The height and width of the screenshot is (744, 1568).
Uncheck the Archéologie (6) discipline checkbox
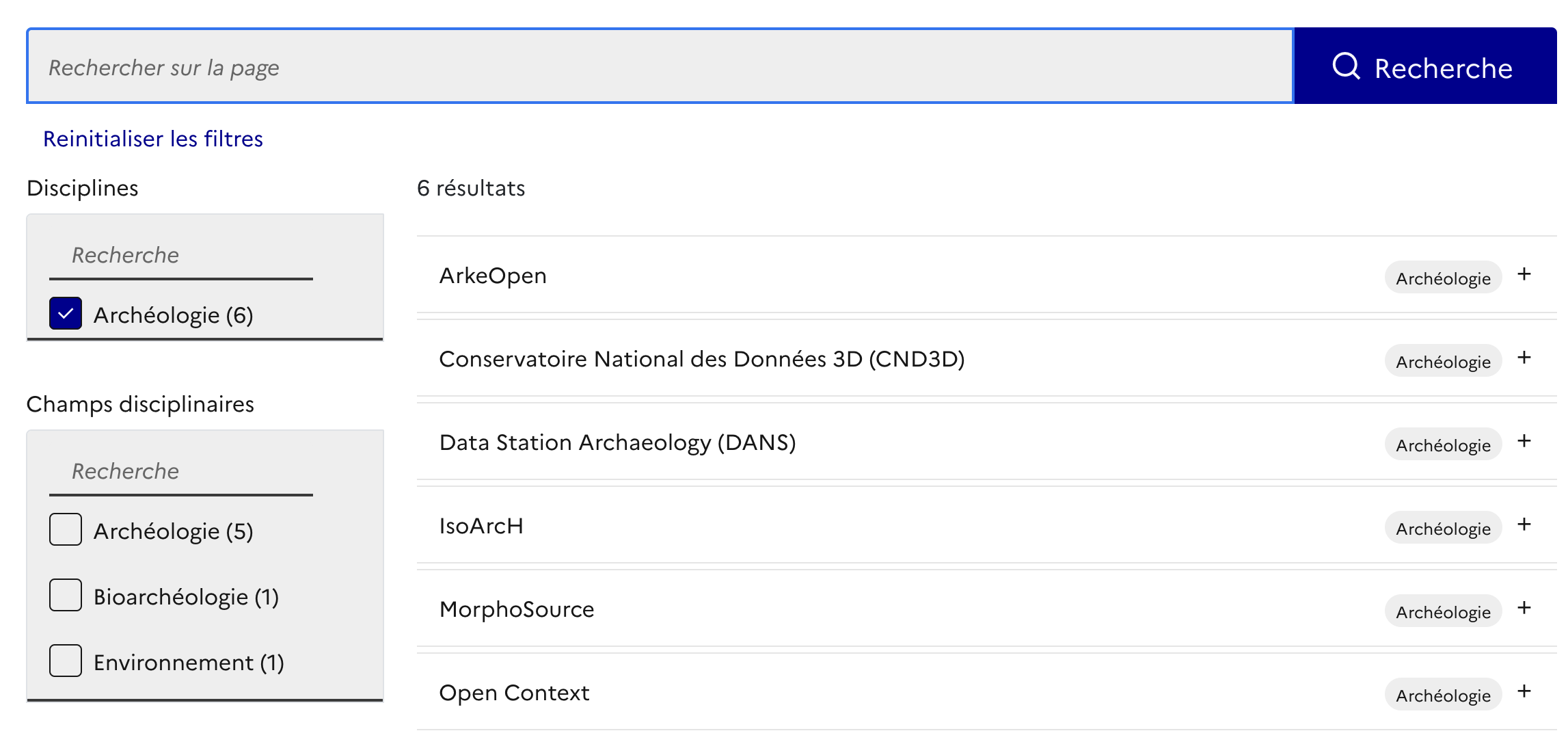click(66, 313)
